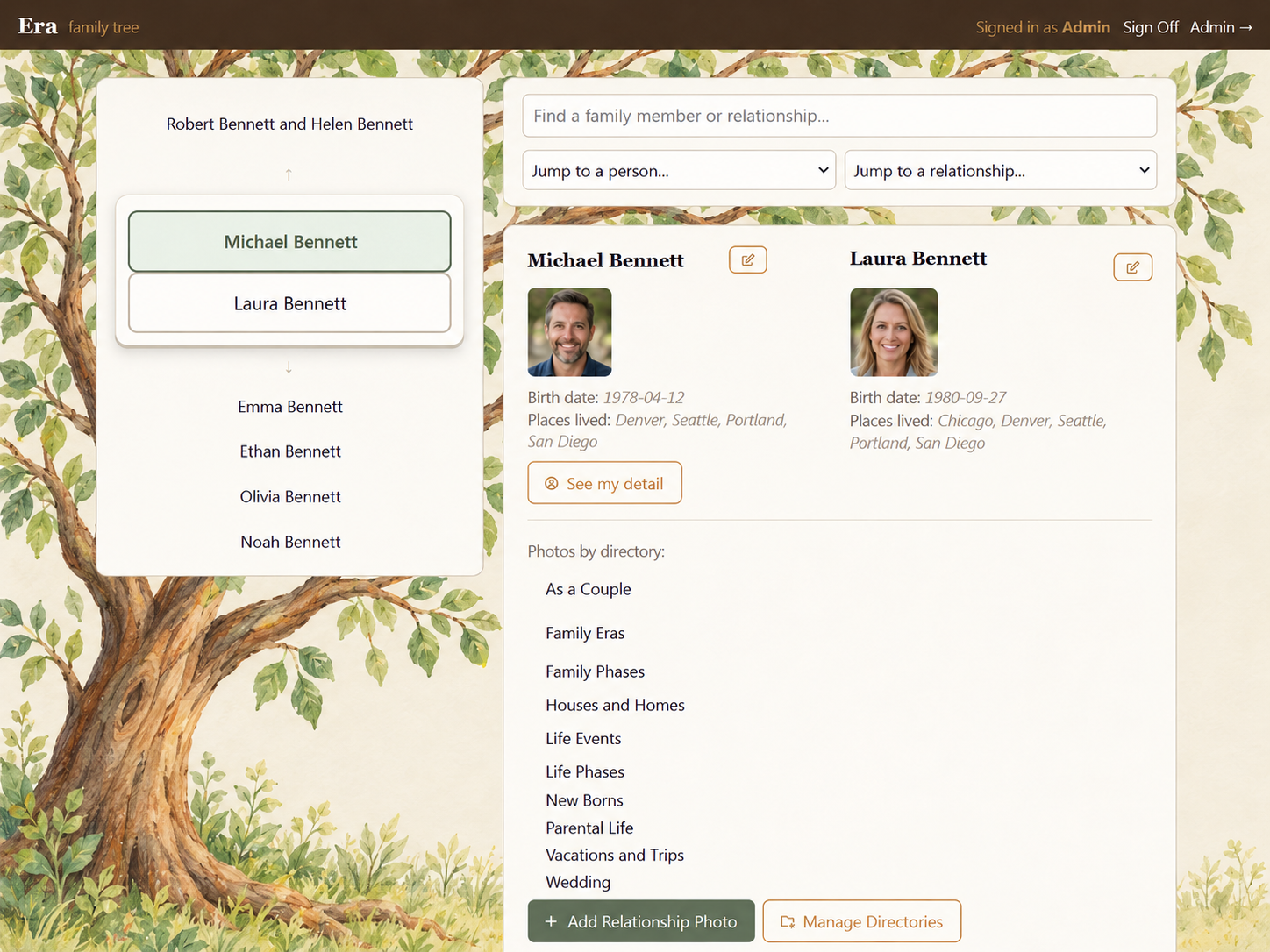Image resolution: width=1270 pixels, height=952 pixels.
Task: Open the New Borns photo directory
Action: 584,800
